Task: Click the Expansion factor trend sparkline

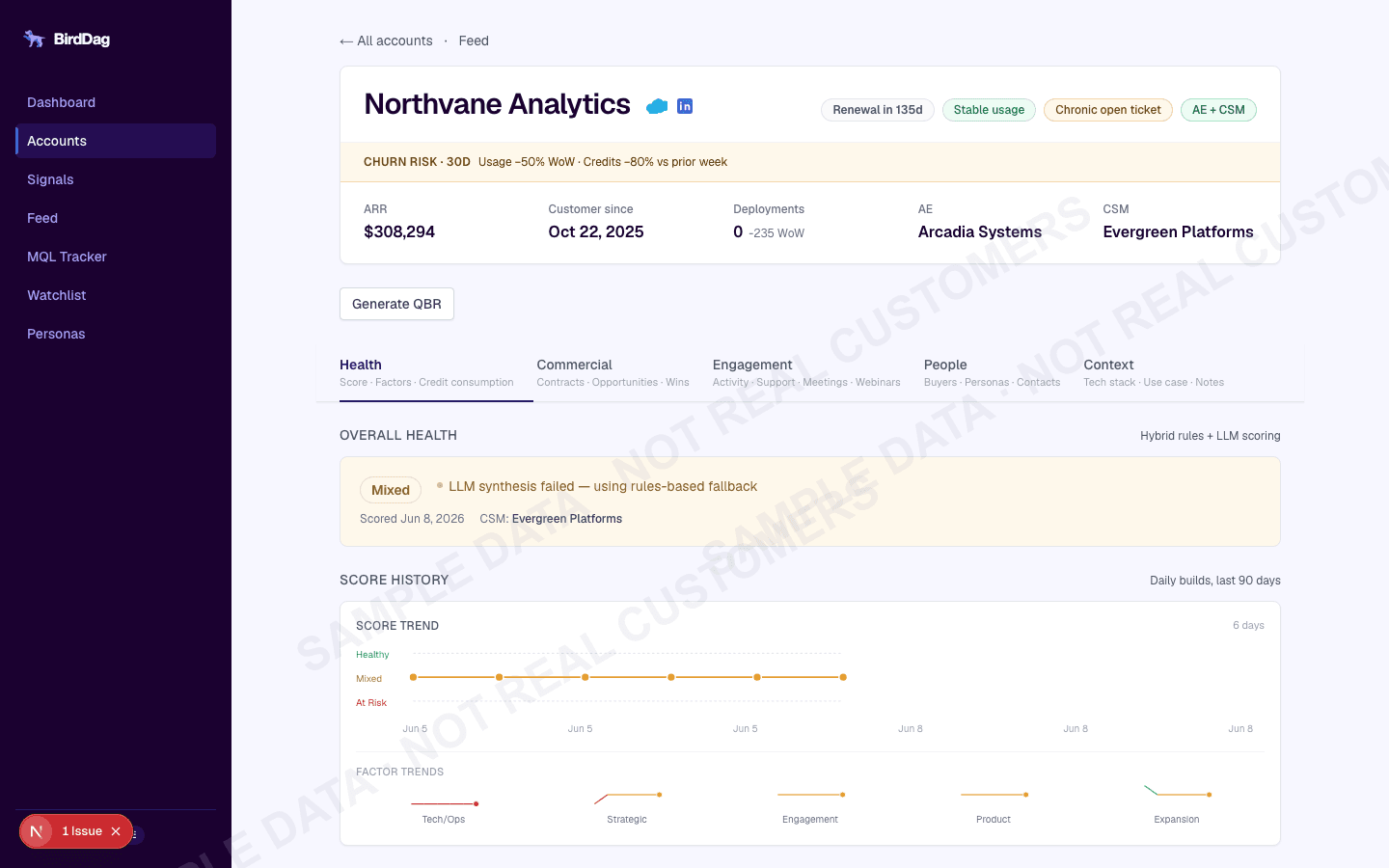Action: 1177,791
